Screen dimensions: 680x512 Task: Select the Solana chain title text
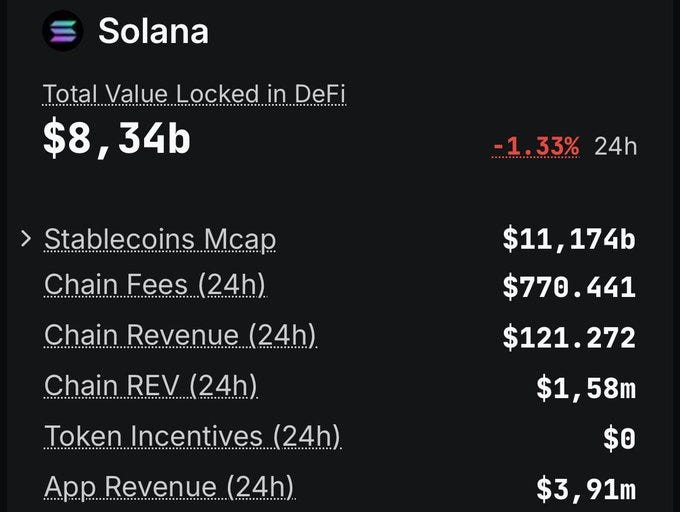pos(154,31)
